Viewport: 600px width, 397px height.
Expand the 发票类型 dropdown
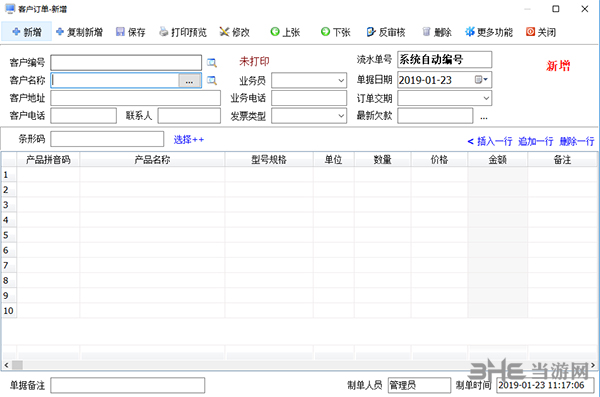click(x=341, y=116)
